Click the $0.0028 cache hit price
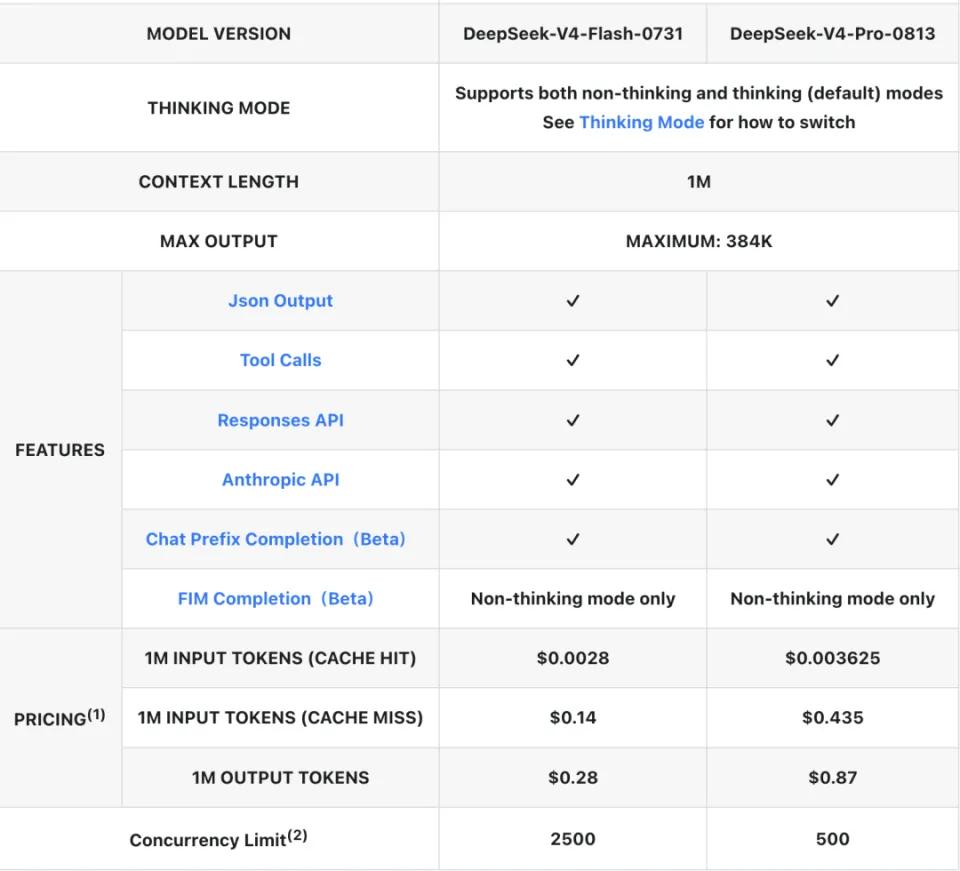 click(x=572, y=658)
